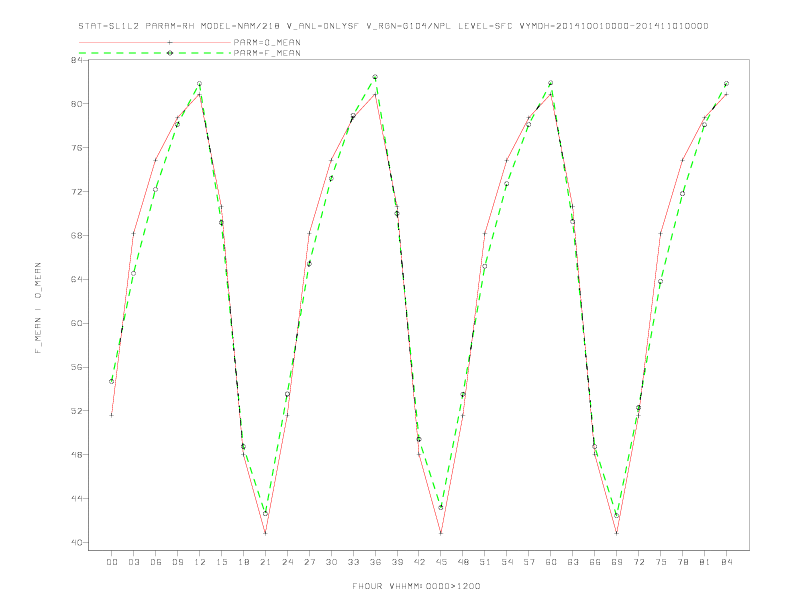Viewport: 792px width, 612px height.
Task: Click x-axis hour label 69
Action: coord(617,562)
